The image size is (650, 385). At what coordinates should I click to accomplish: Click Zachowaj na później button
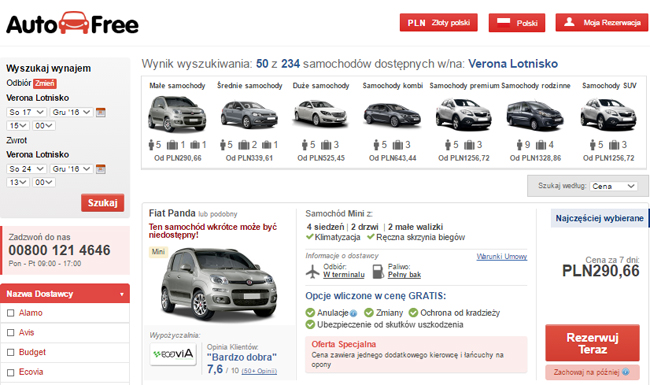click(592, 372)
